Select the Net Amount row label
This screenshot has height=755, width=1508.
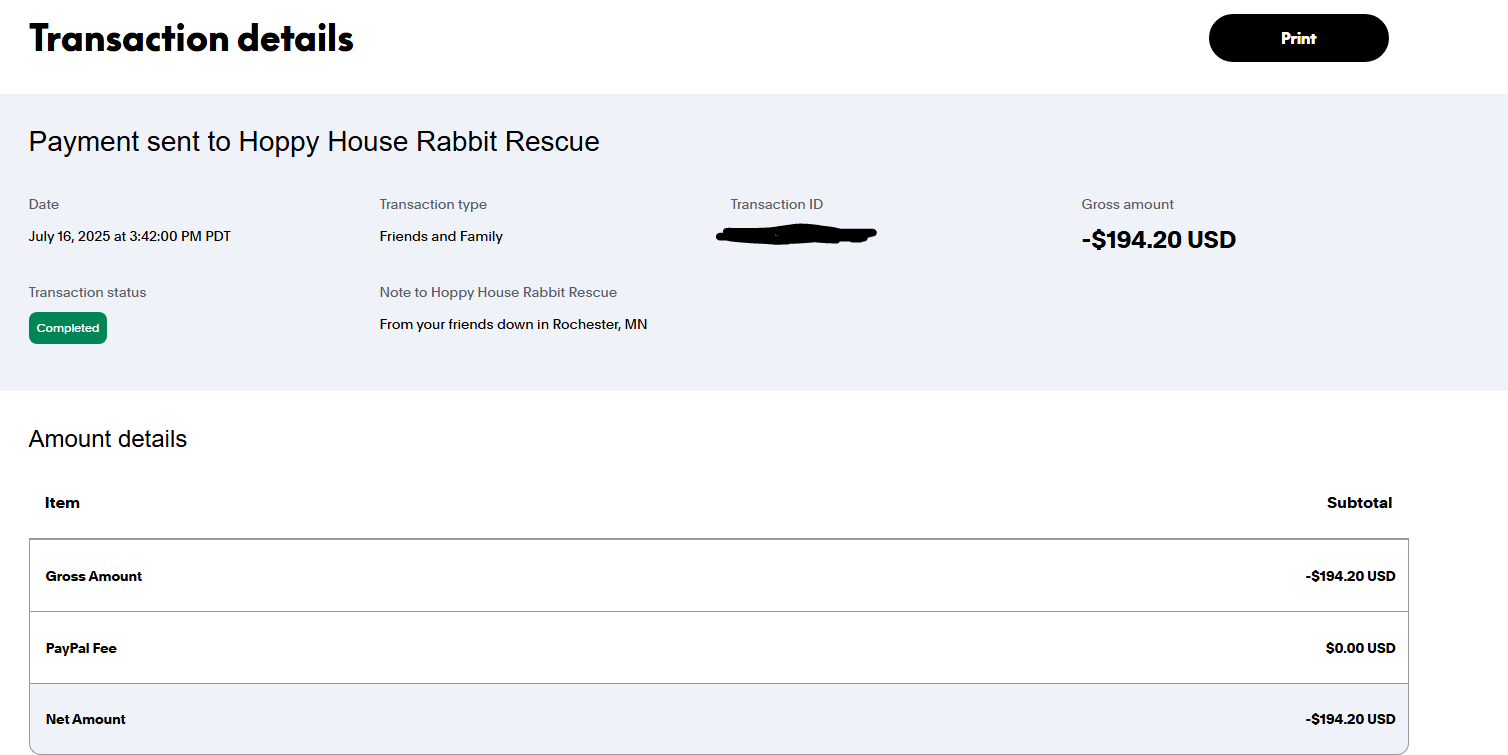point(86,719)
